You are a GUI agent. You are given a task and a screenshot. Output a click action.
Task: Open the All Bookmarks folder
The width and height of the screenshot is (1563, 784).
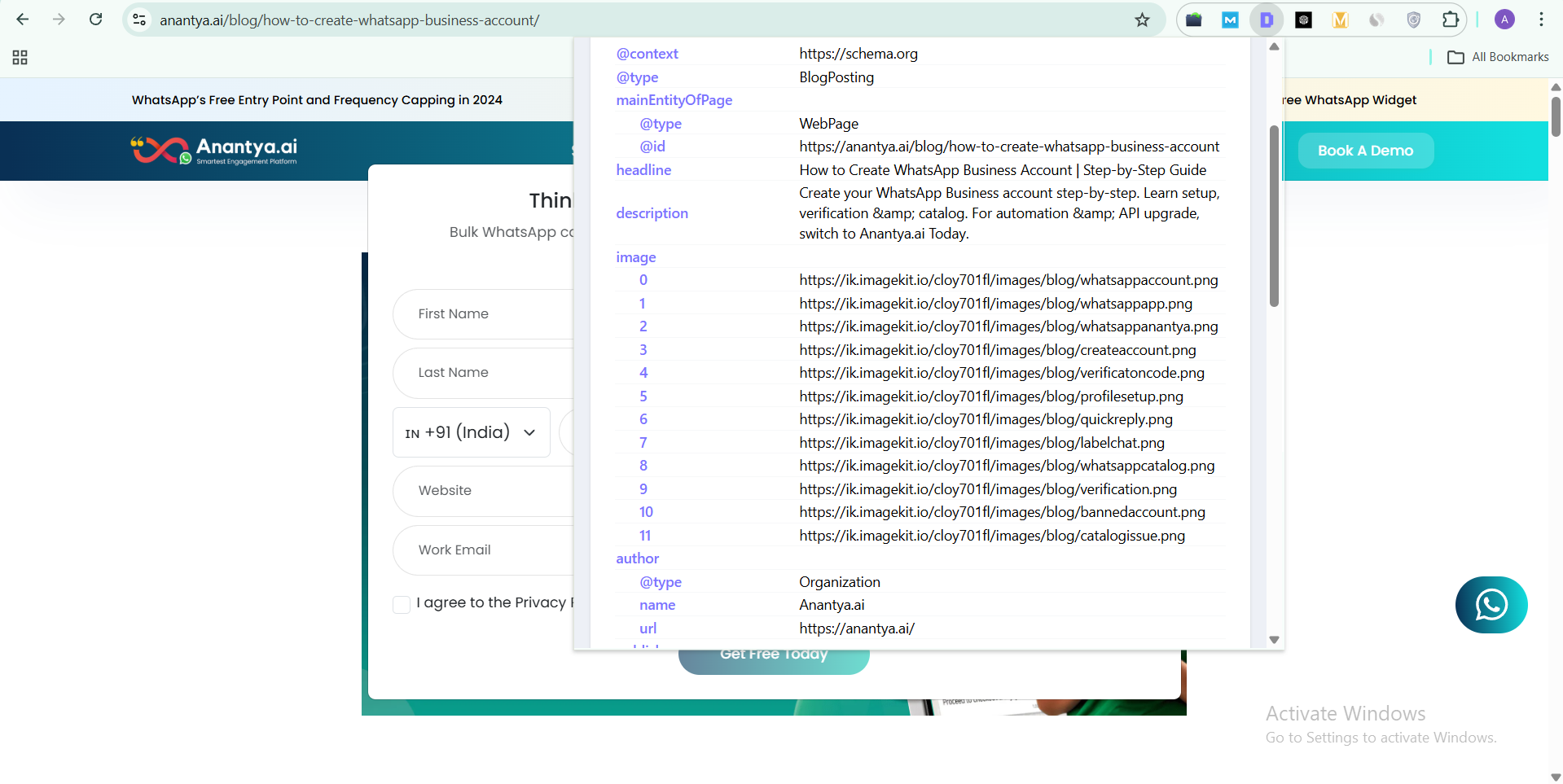pyautogui.click(x=1498, y=57)
